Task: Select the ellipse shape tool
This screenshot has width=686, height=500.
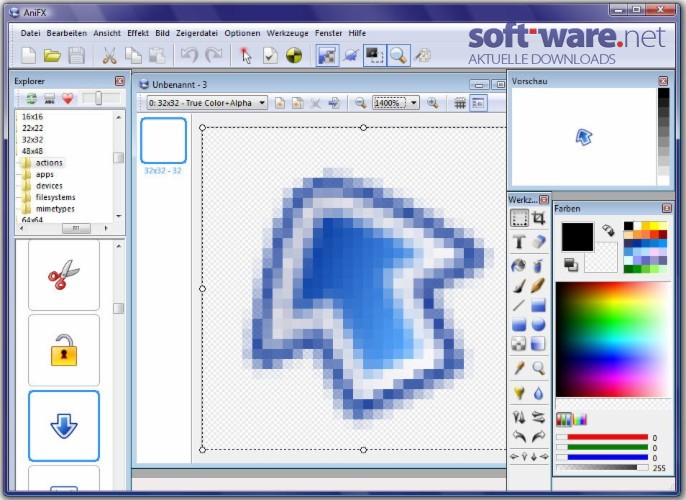Action: 538,325
